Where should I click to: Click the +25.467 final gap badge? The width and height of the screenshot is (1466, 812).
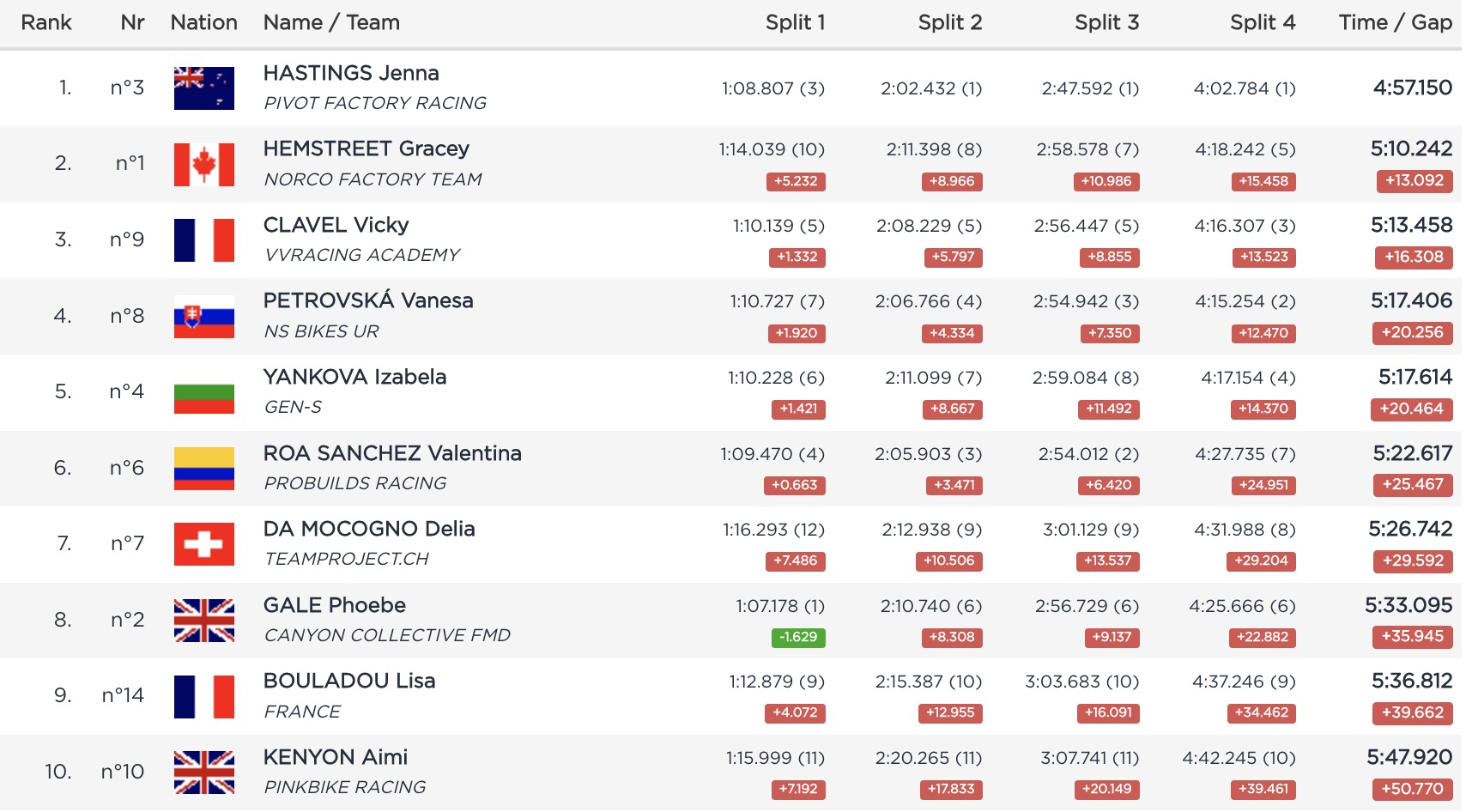pyautogui.click(x=1413, y=485)
